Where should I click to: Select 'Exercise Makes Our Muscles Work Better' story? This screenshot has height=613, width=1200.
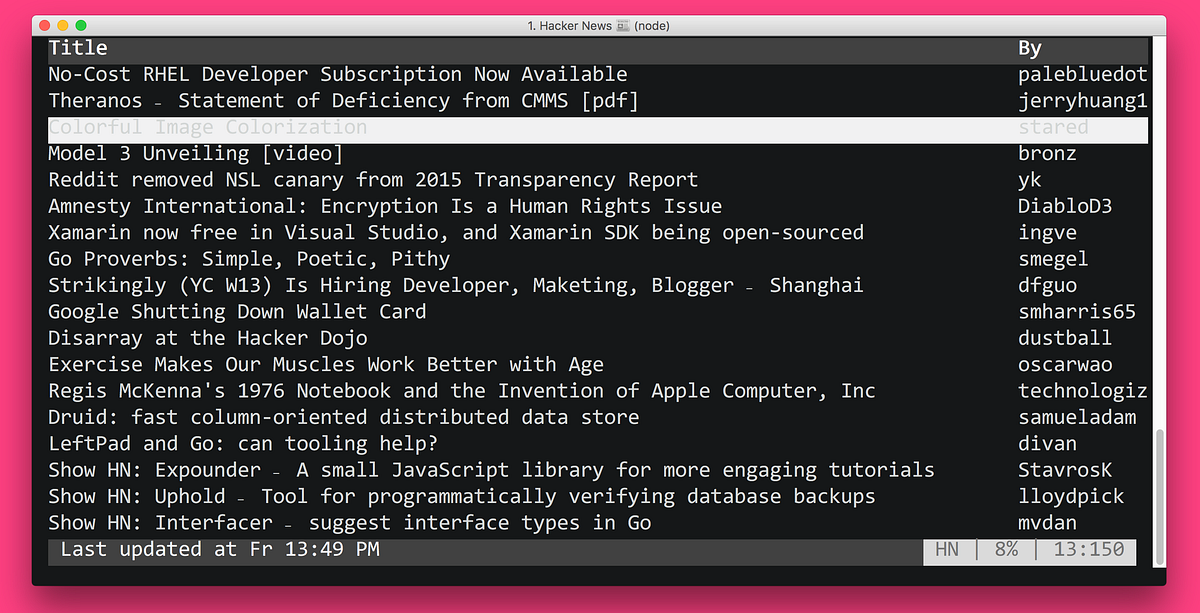tap(326, 364)
